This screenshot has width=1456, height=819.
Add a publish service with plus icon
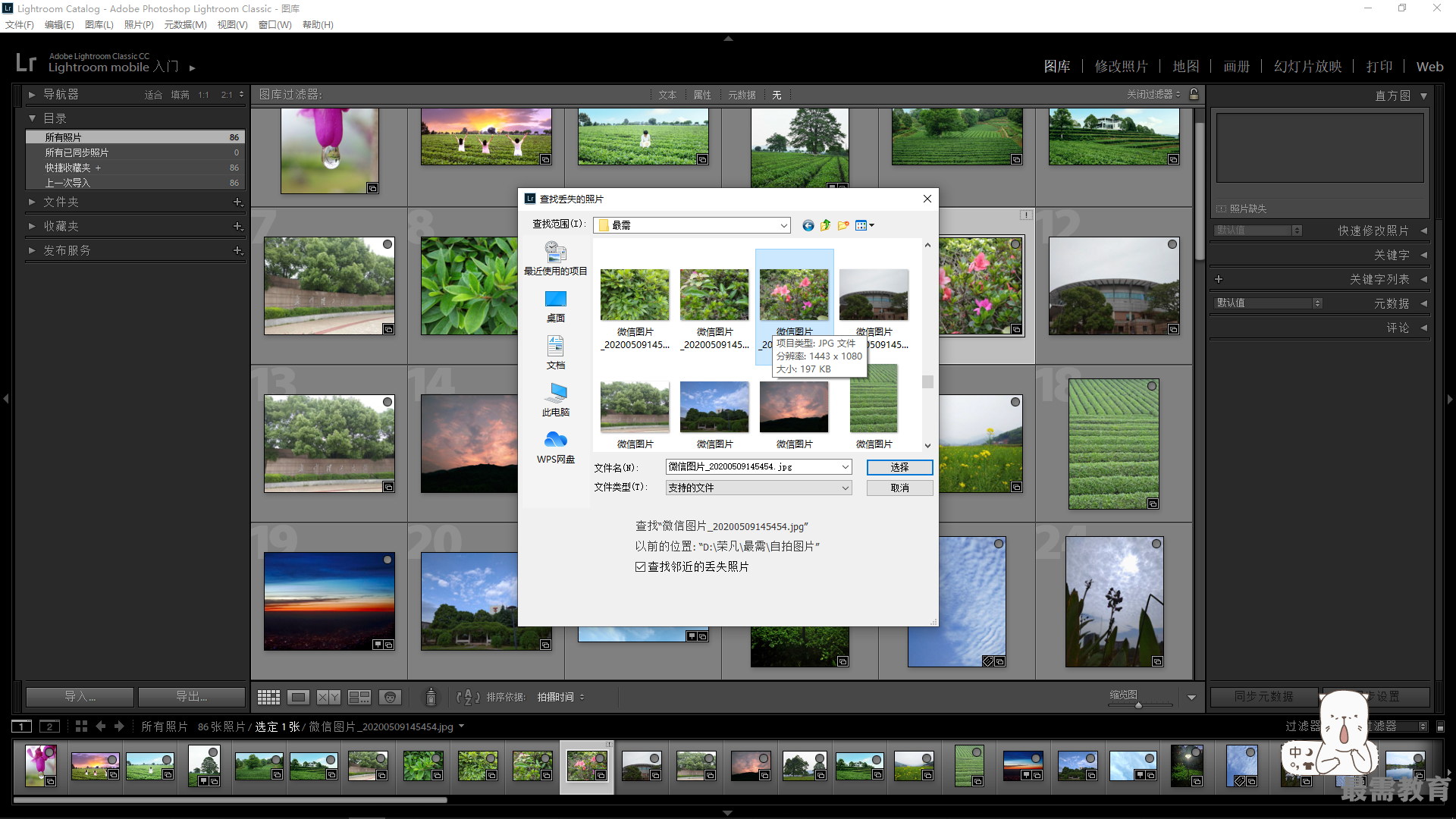tap(238, 251)
